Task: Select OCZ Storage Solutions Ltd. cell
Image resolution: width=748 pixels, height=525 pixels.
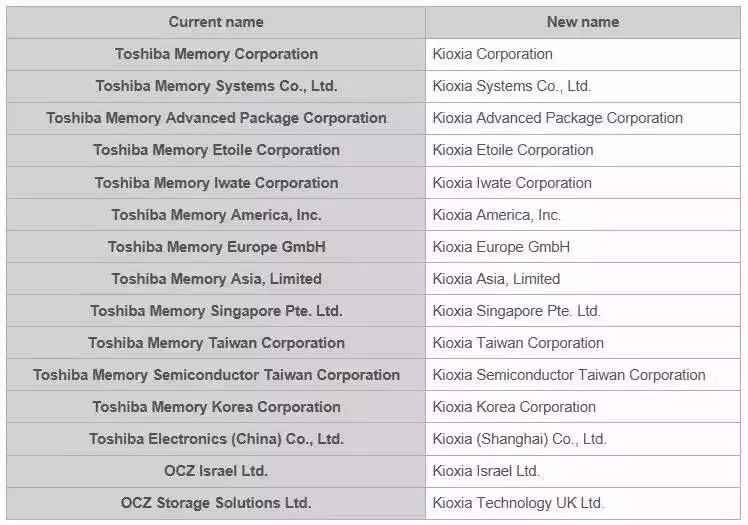Action: (x=216, y=503)
